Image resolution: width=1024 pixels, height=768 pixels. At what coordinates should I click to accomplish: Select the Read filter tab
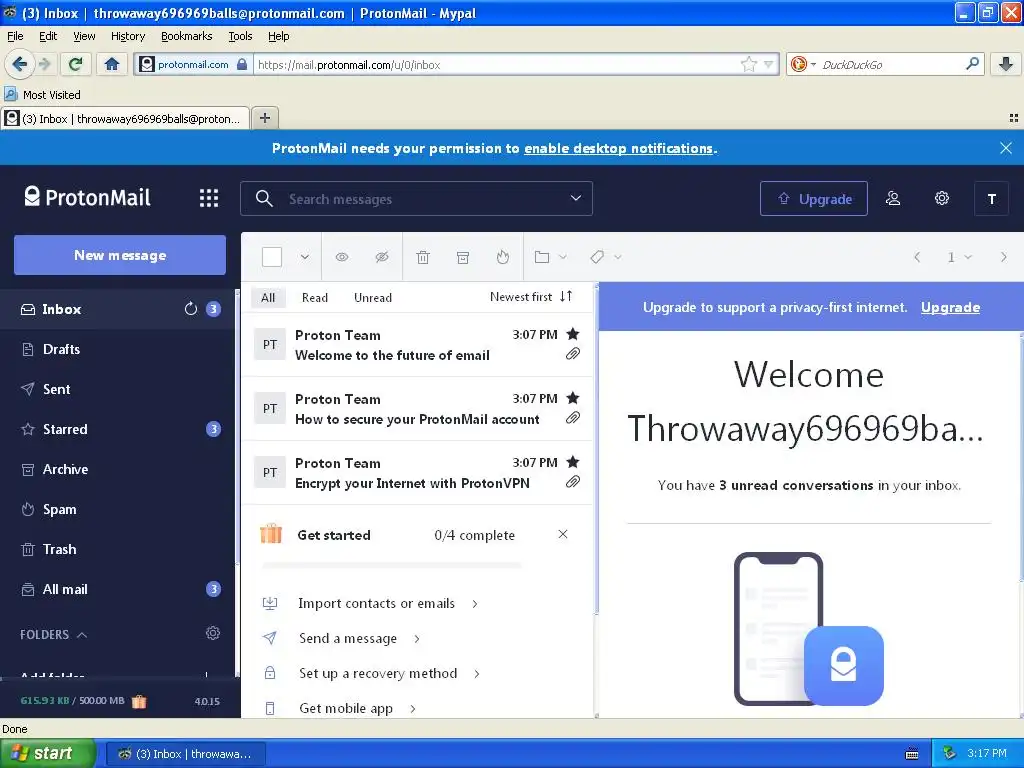[x=315, y=298]
